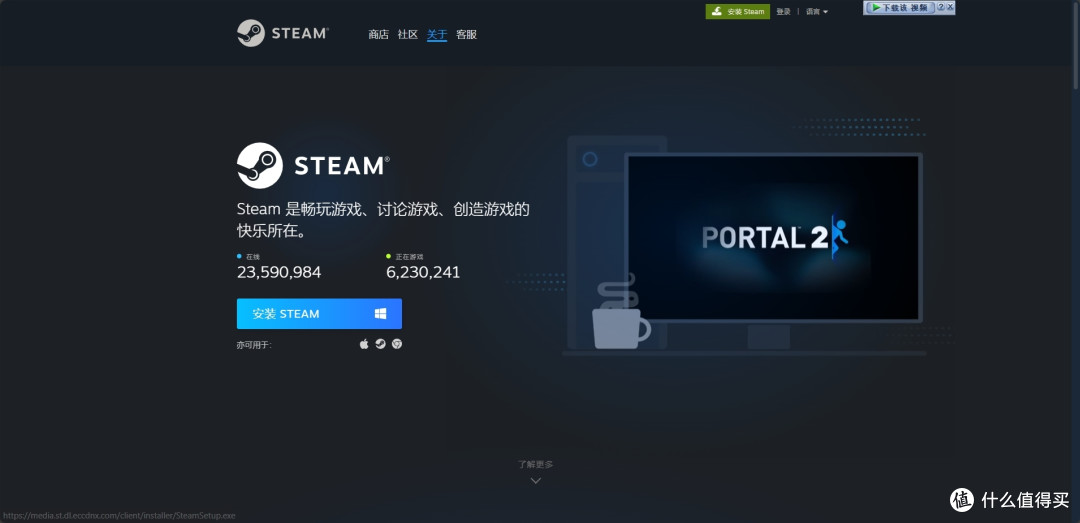Click the Chrome OS download icon
This screenshot has width=1080, height=523.
[397, 344]
